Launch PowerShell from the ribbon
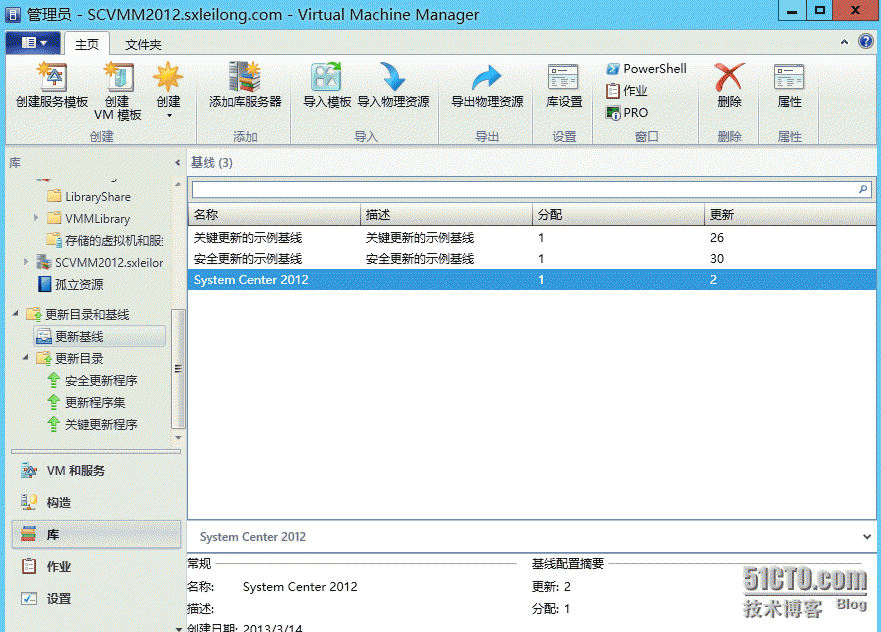The image size is (881, 632). [x=647, y=69]
